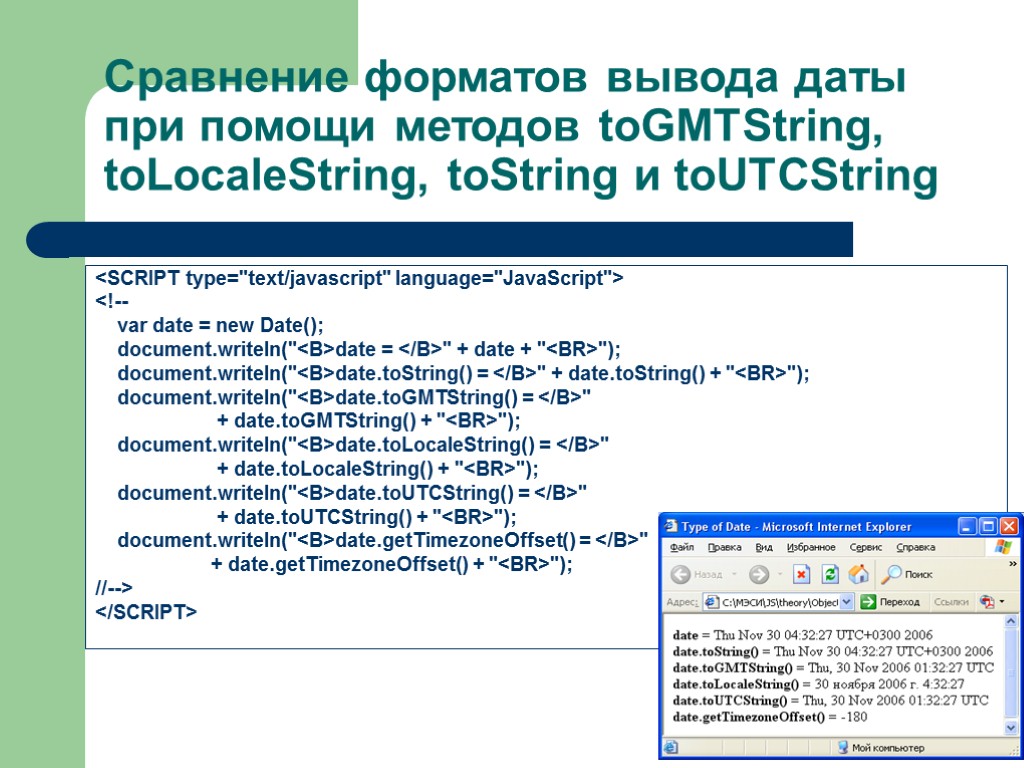1024x768 pixels.
Task: Click the Адрес: label in the address bar
Action: click(x=683, y=602)
